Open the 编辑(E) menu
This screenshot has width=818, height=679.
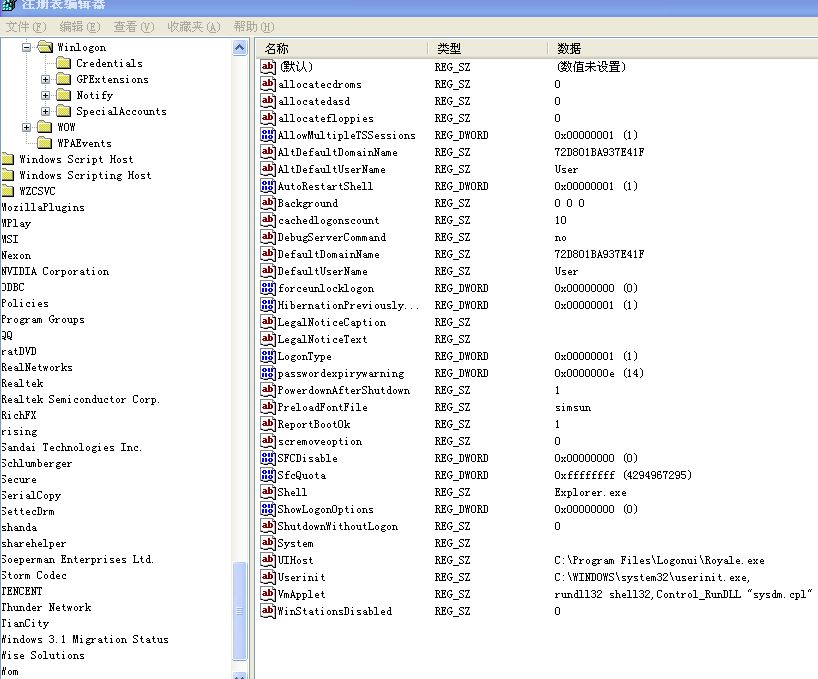80,27
